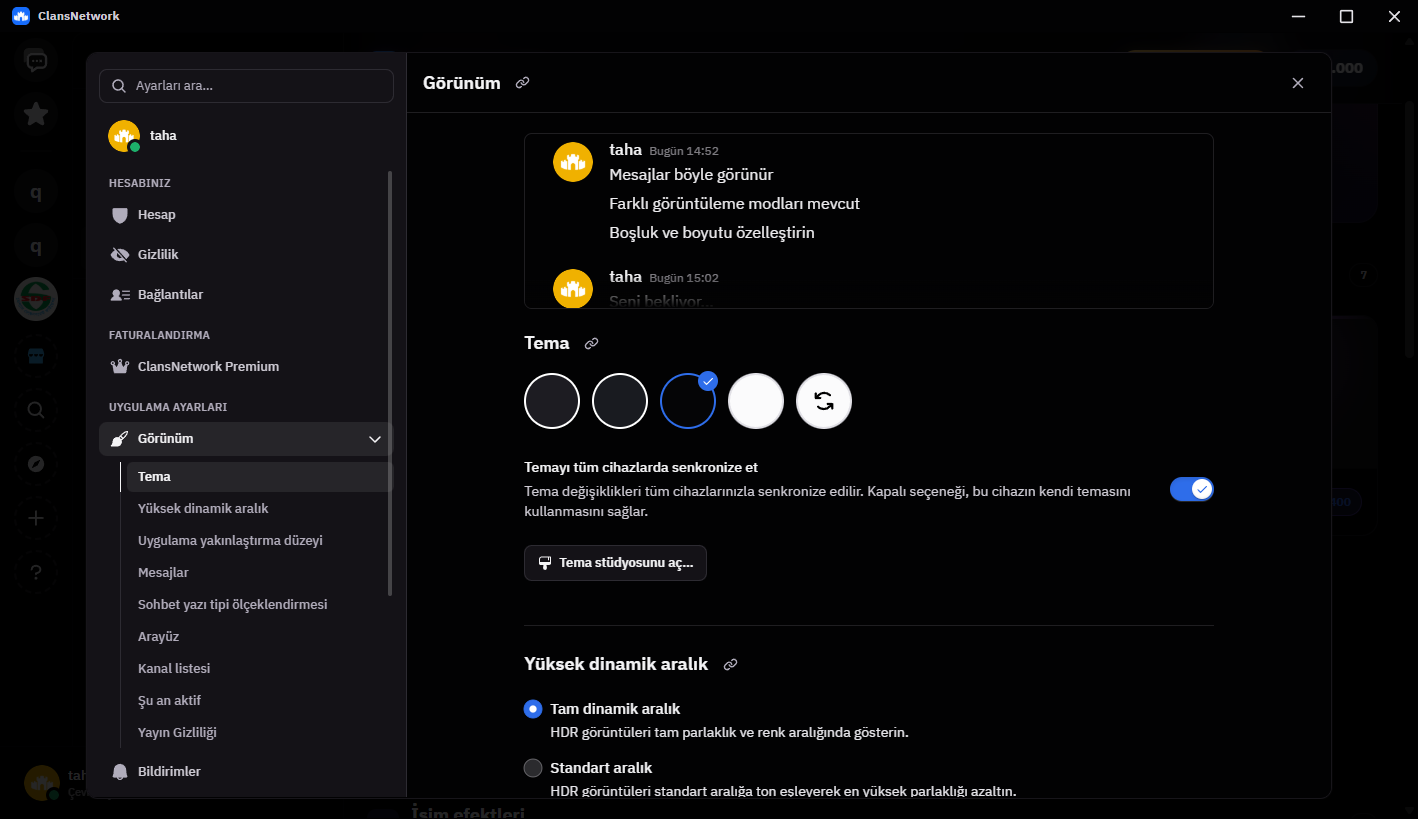Go to Arayüz subsection
The height and width of the screenshot is (819, 1418).
(258, 637)
